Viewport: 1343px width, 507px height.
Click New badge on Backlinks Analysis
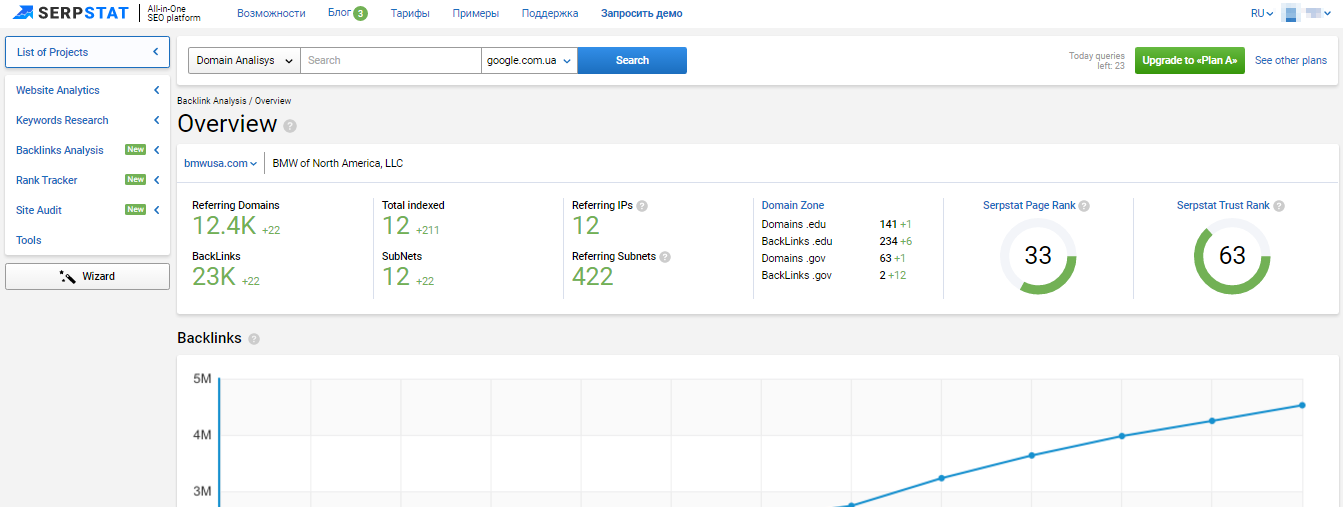pyautogui.click(x=136, y=150)
